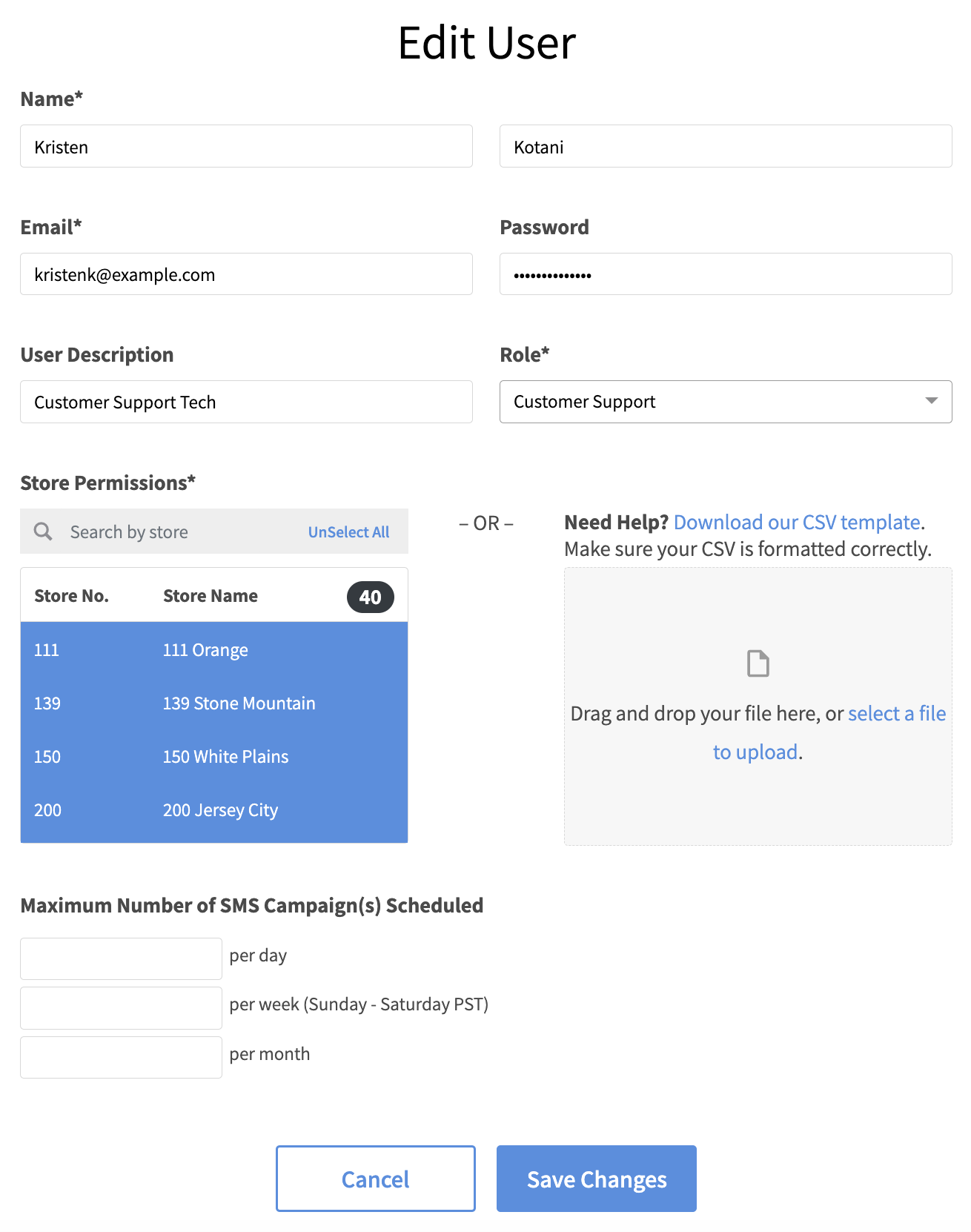
Task: Toggle store 139 Stone Mountain row
Action: (x=213, y=703)
